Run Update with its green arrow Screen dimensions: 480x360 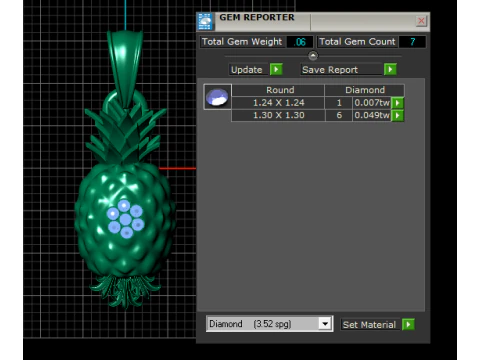[x=276, y=69]
